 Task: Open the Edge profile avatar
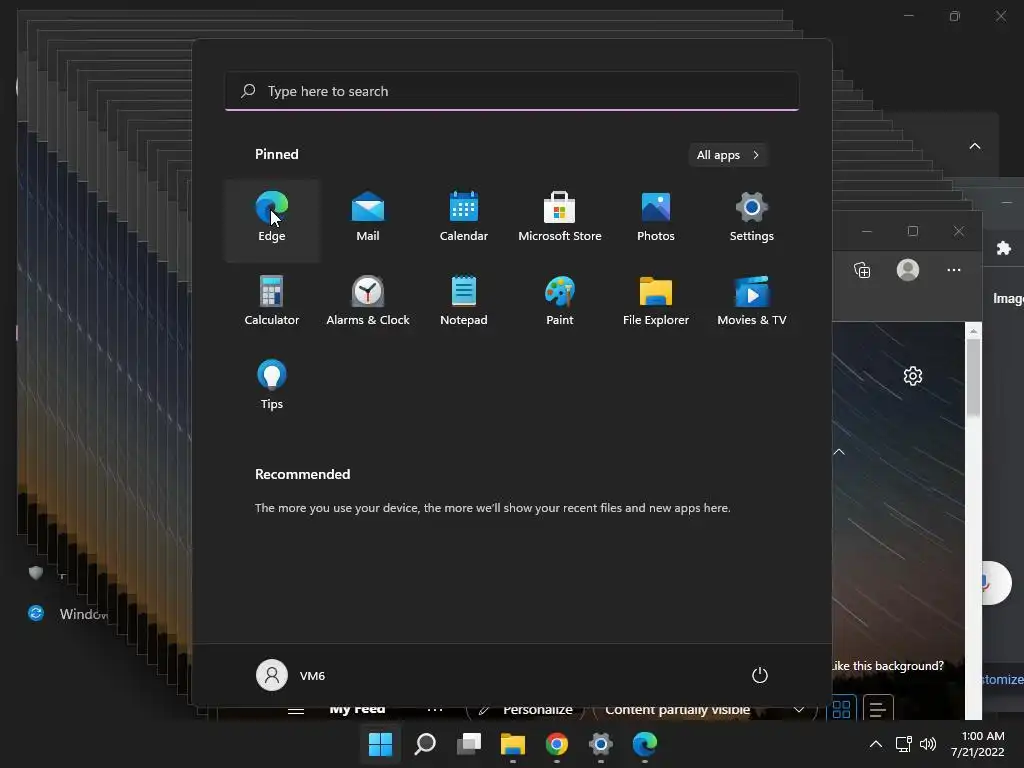tap(908, 270)
